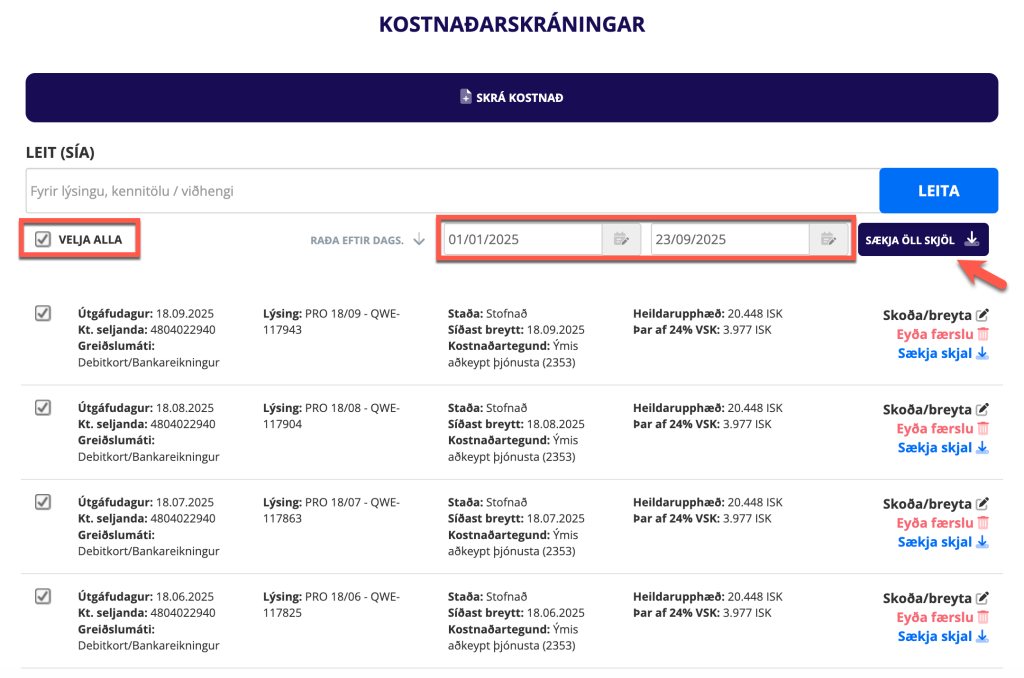Click the download icon on the 18.06.2025 entry

point(982,636)
